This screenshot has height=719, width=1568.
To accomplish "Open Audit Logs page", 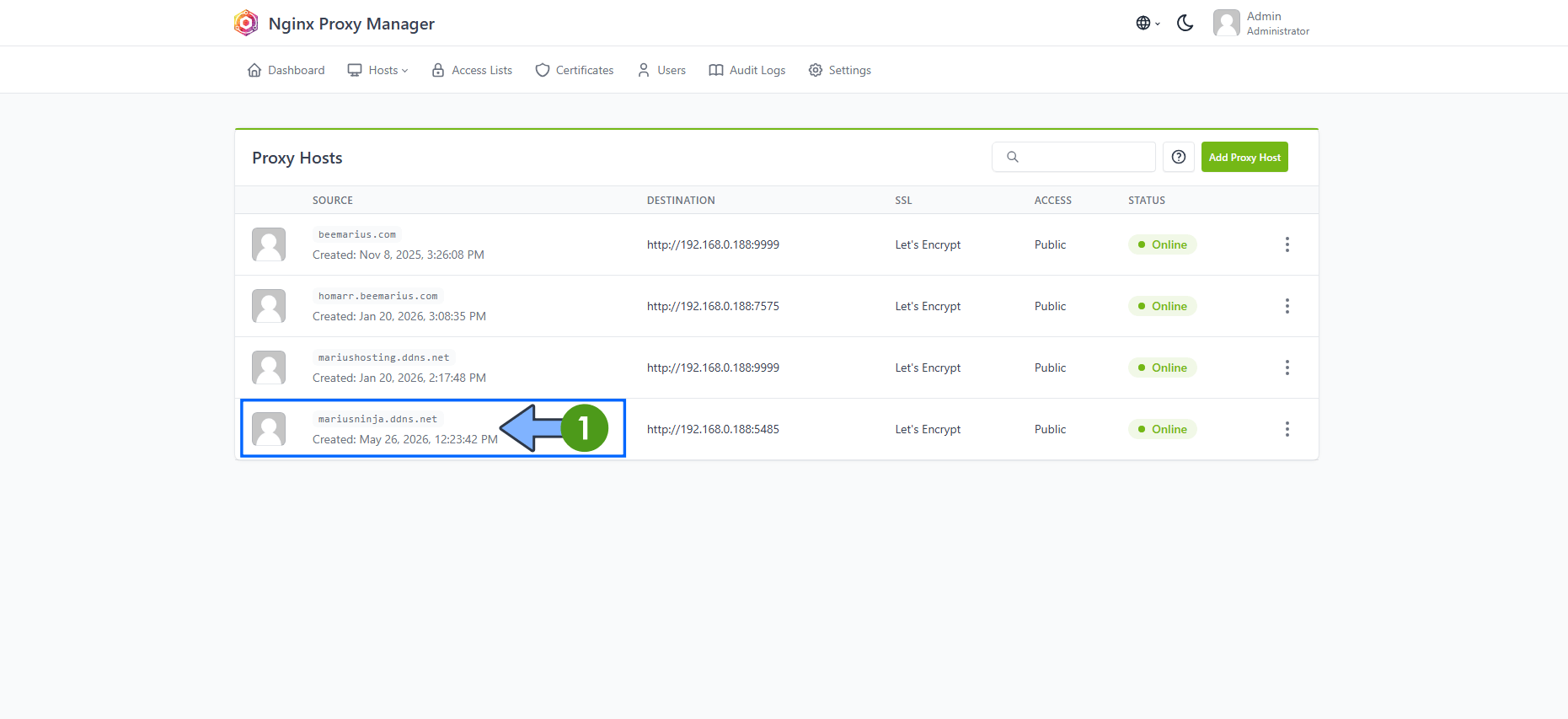I will coord(747,70).
